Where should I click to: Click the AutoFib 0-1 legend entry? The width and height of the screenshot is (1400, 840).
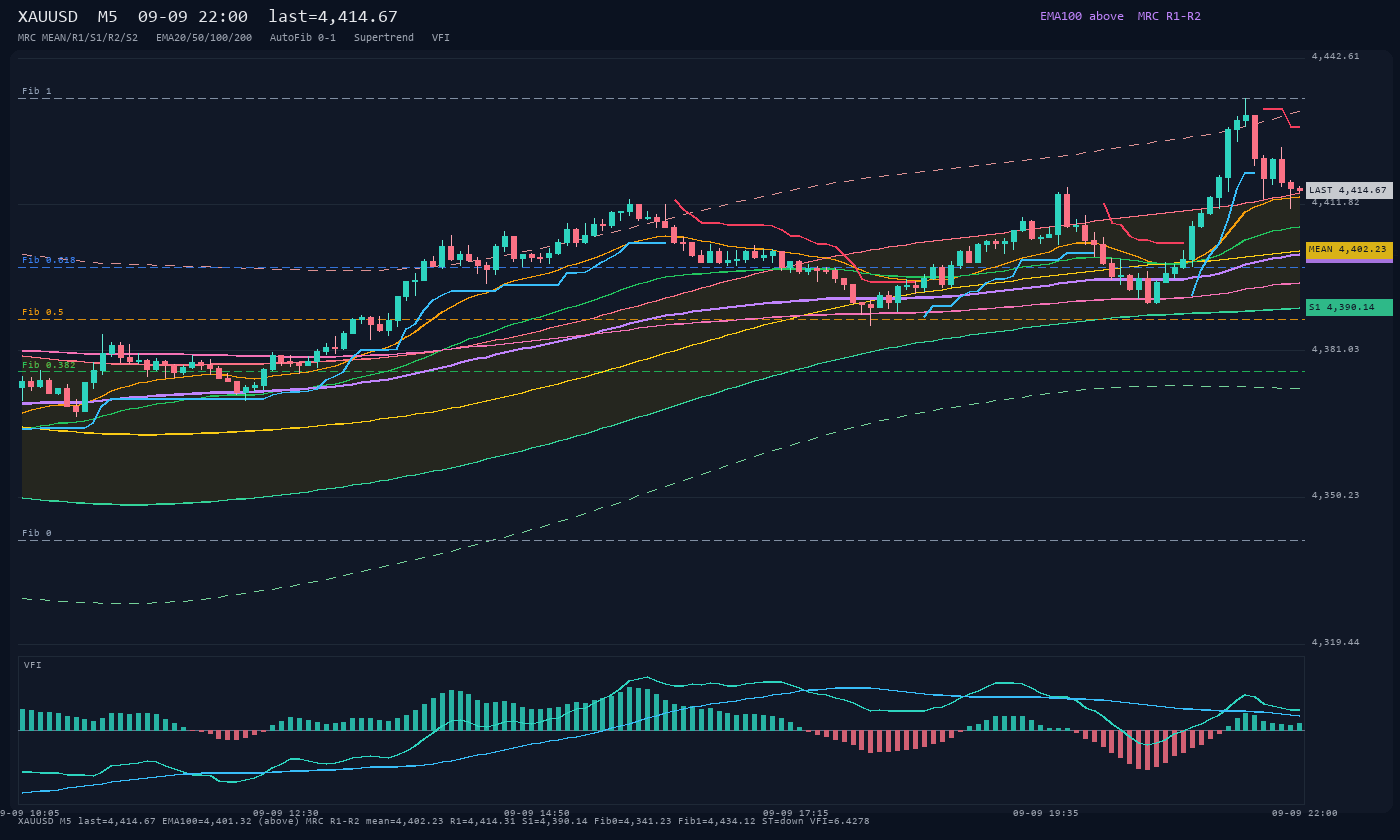click(303, 38)
